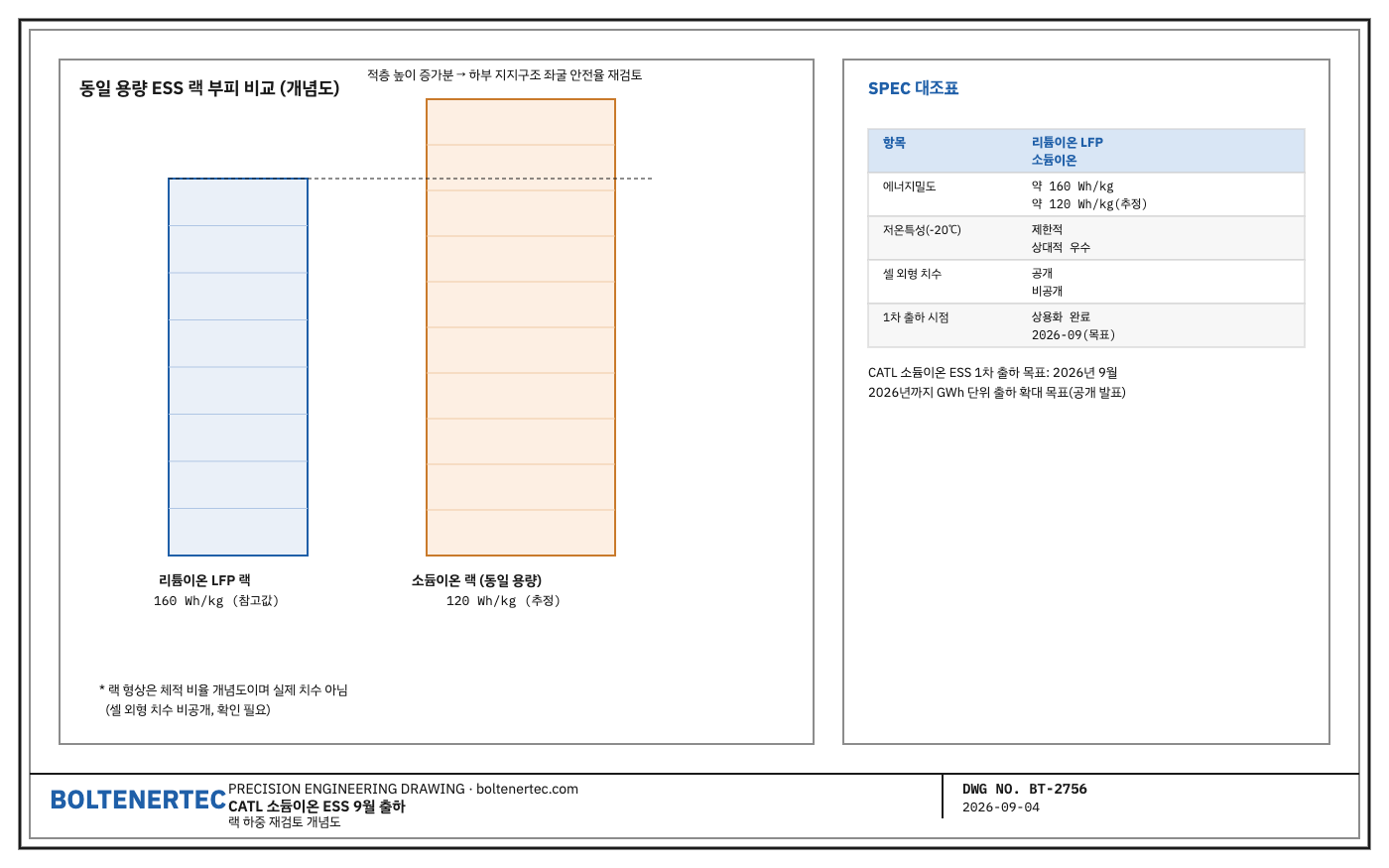Click the cell '비공개' in the table

coord(1047,292)
